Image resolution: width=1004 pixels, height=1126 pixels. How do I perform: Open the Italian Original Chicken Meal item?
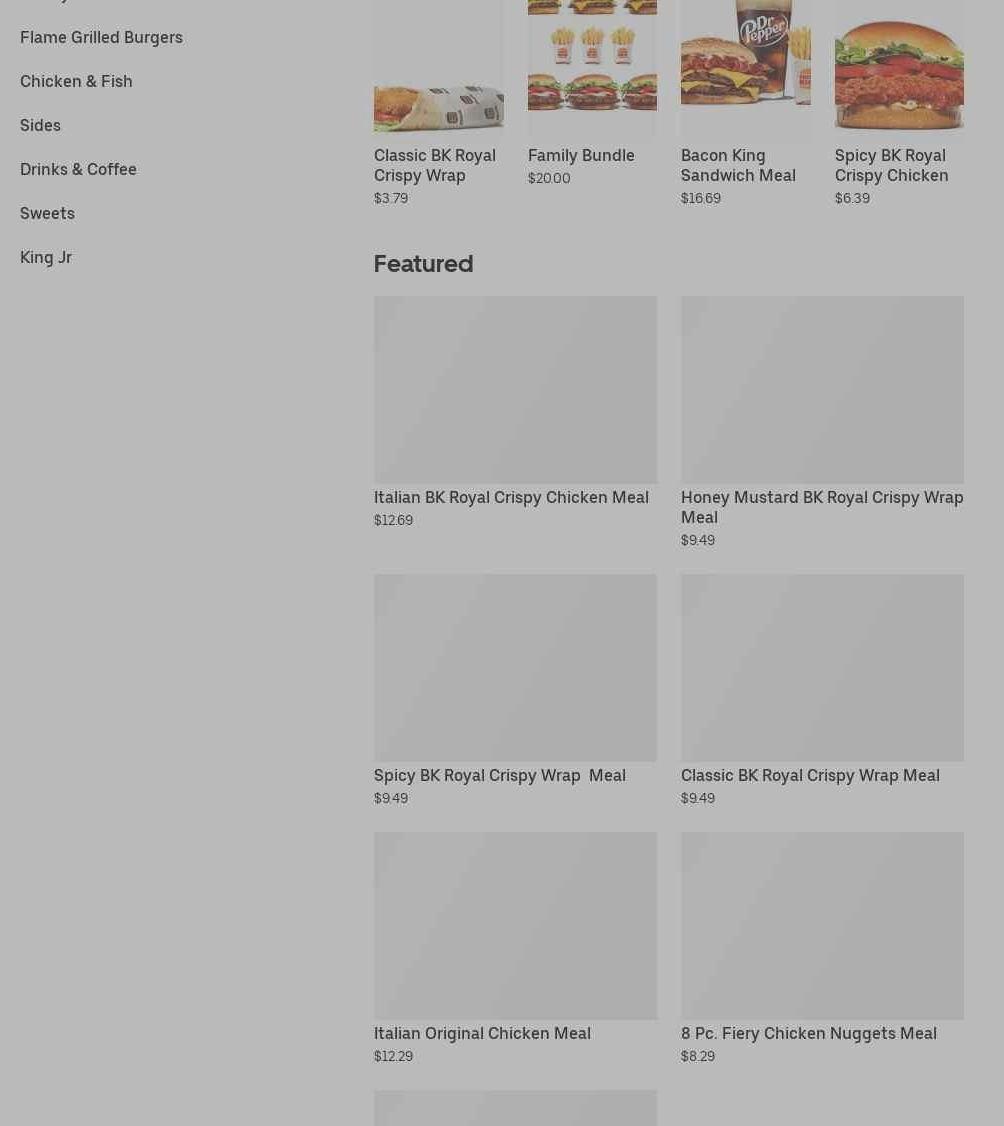coord(483,1033)
